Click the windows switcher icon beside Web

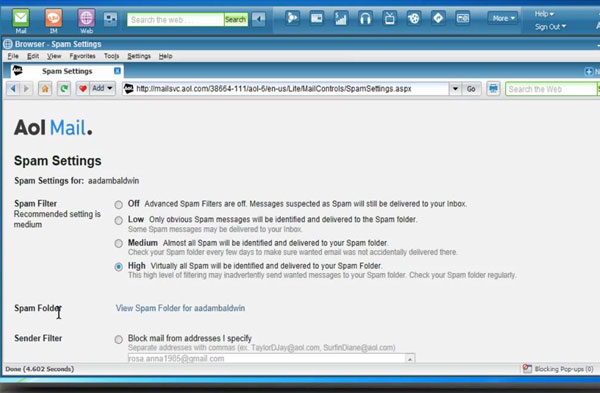point(110,19)
